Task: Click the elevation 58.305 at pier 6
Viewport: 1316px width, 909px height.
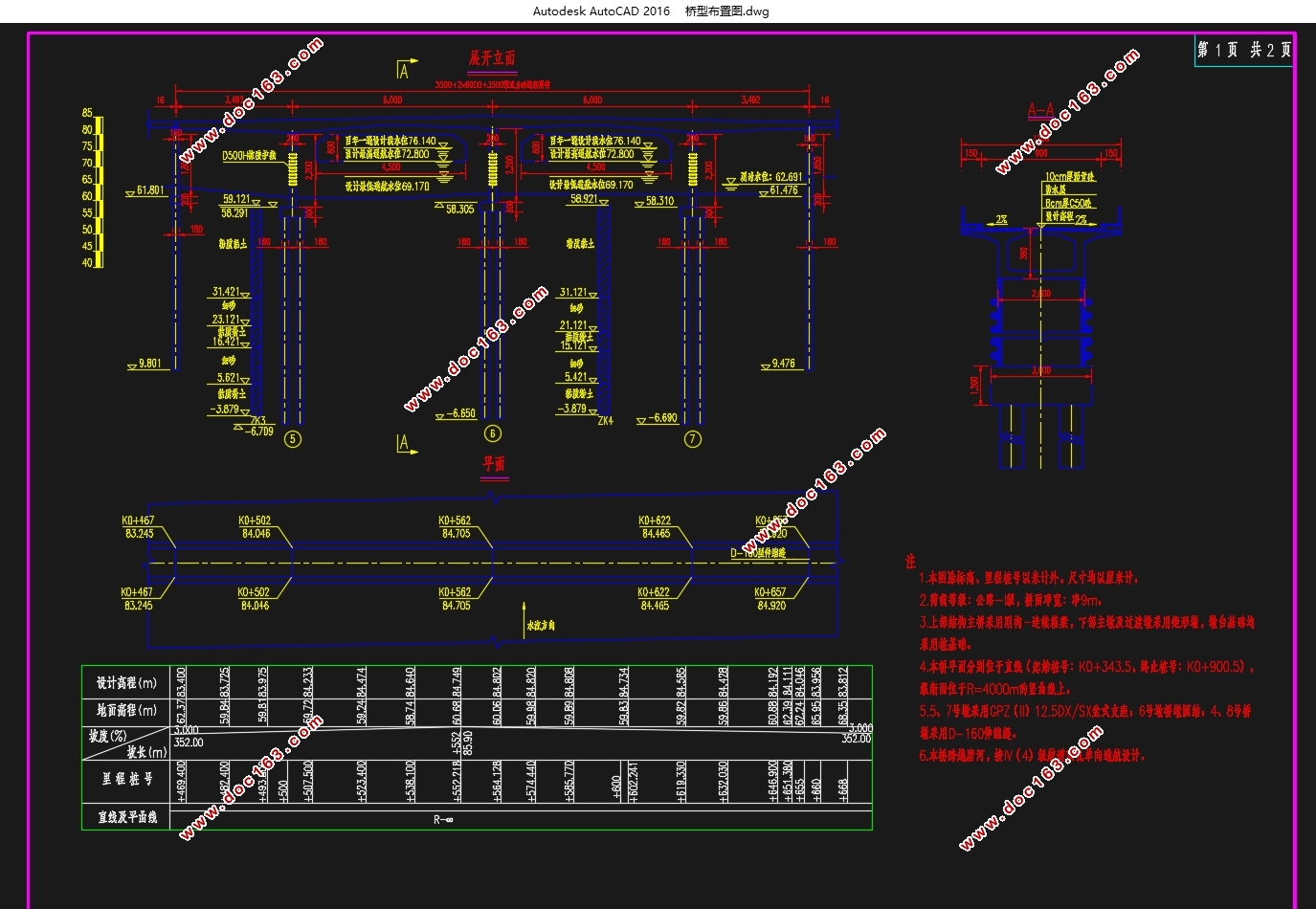Action: (x=460, y=209)
